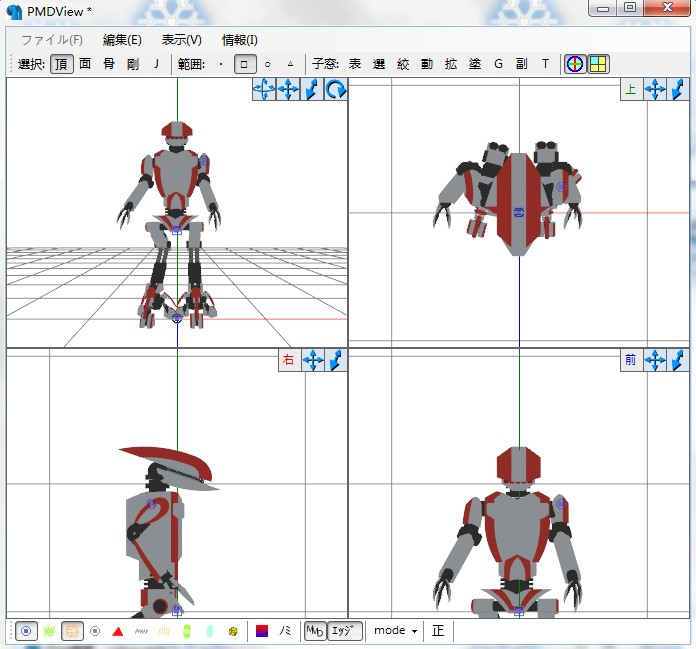Toggle the green scribble vertex display icon
The height and width of the screenshot is (649, 696).
pos(49,631)
